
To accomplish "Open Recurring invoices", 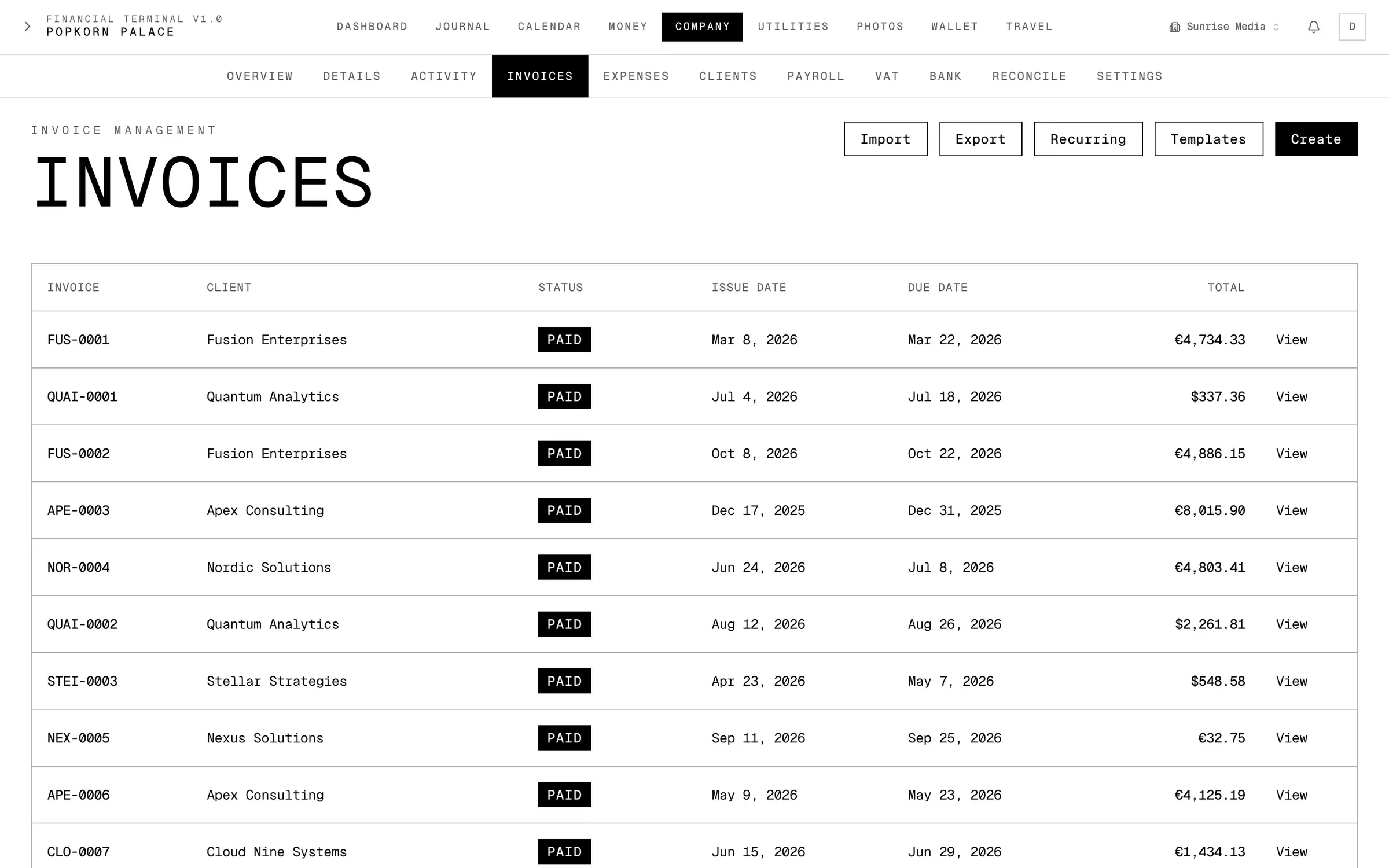I will pyautogui.click(x=1088, y=139).
